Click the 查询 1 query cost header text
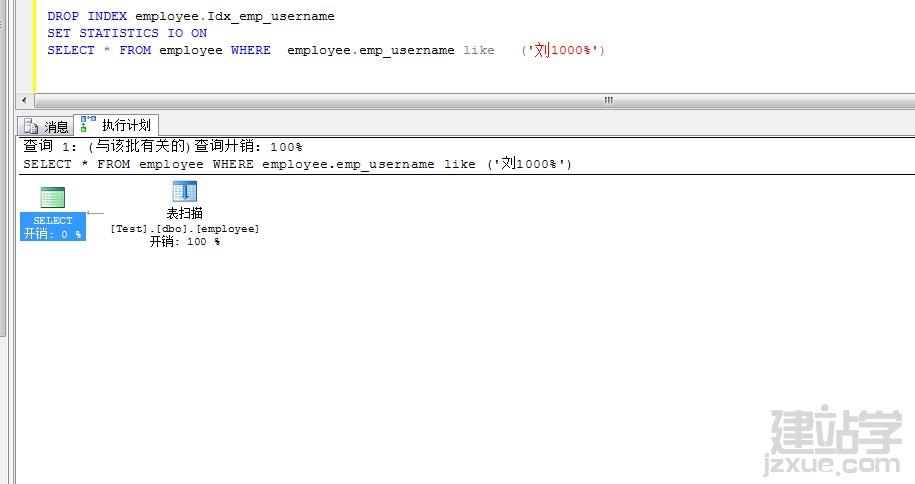This screenshot has height=484, width=915. point(163,146)
